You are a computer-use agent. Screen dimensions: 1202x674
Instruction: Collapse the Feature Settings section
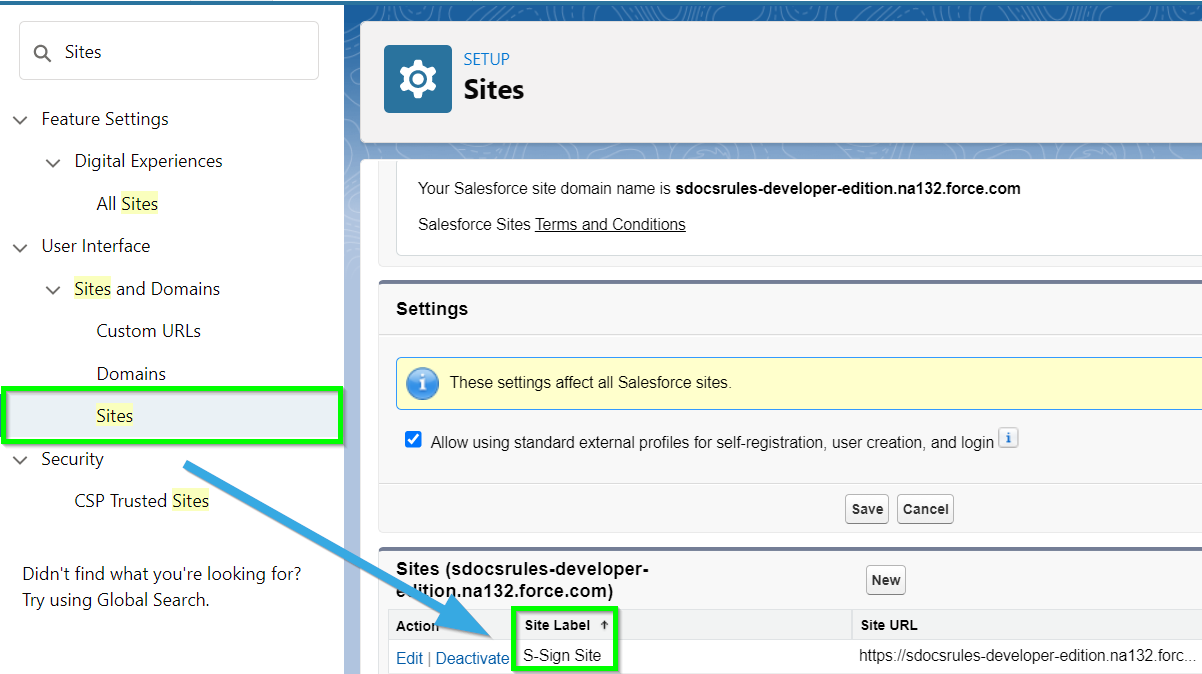point(19,120)
